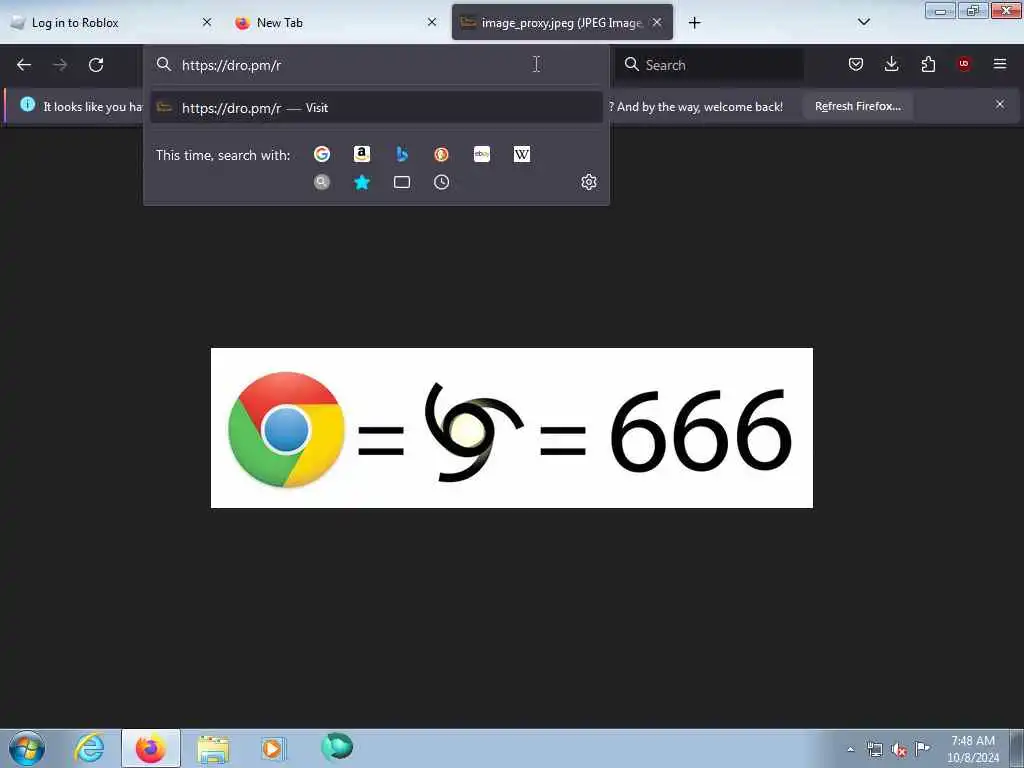Switch to New Tab tab

[x=336, y=22]
